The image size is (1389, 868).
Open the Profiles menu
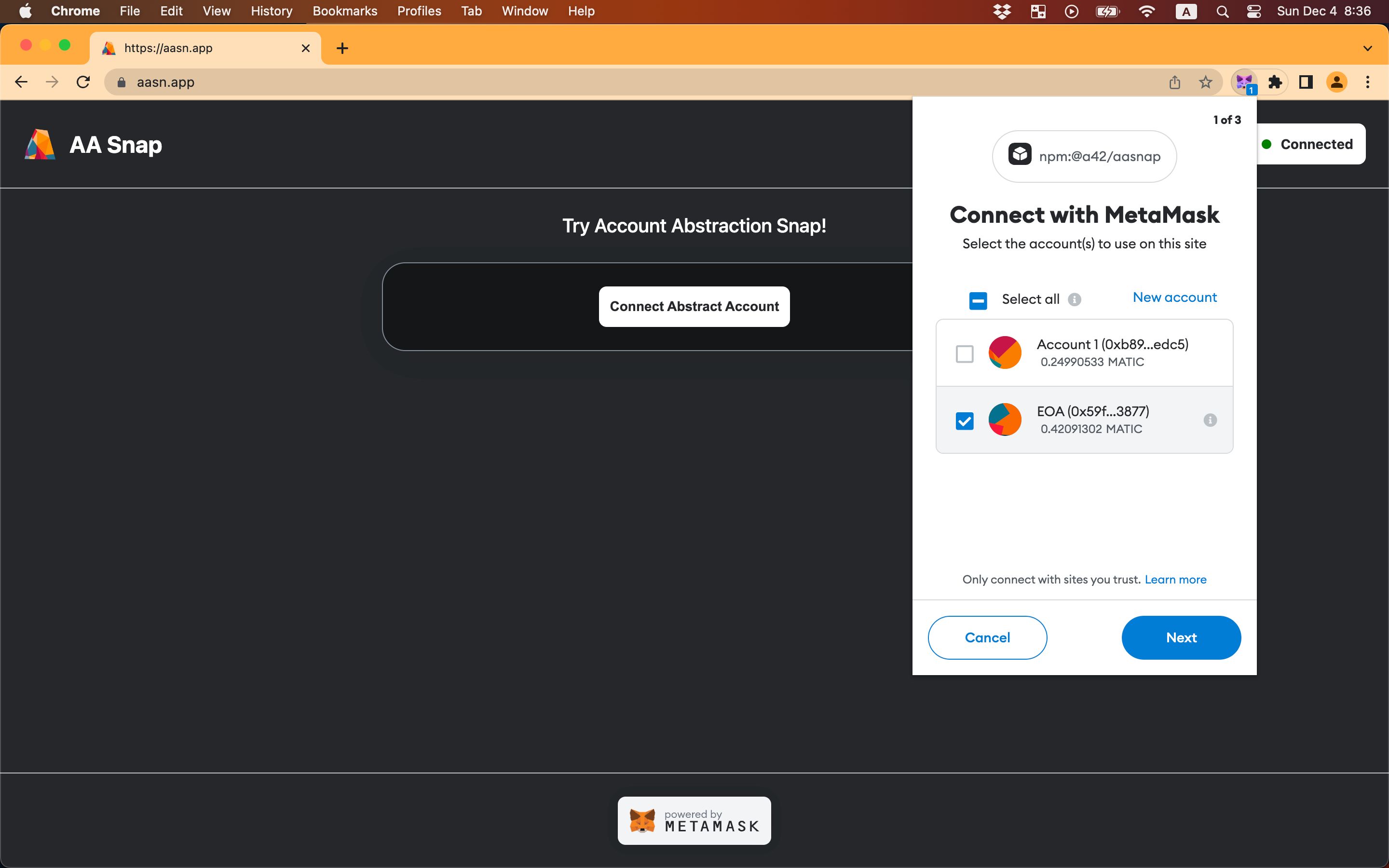click(419, 11)
